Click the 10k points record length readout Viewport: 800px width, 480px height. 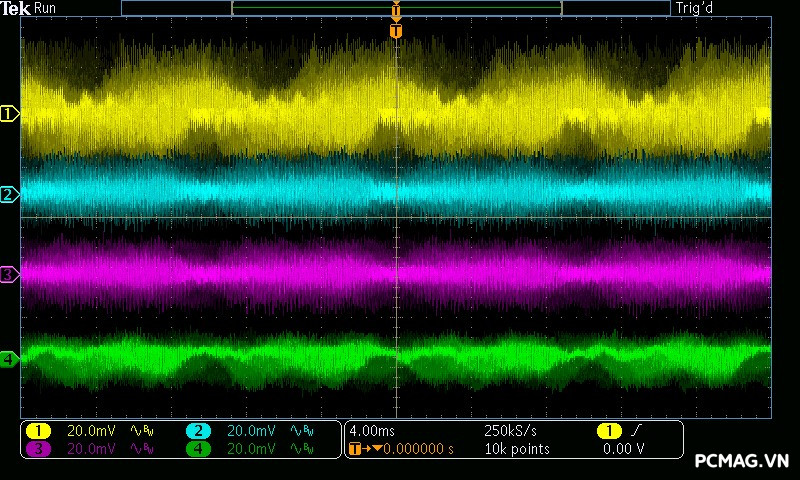516,449
